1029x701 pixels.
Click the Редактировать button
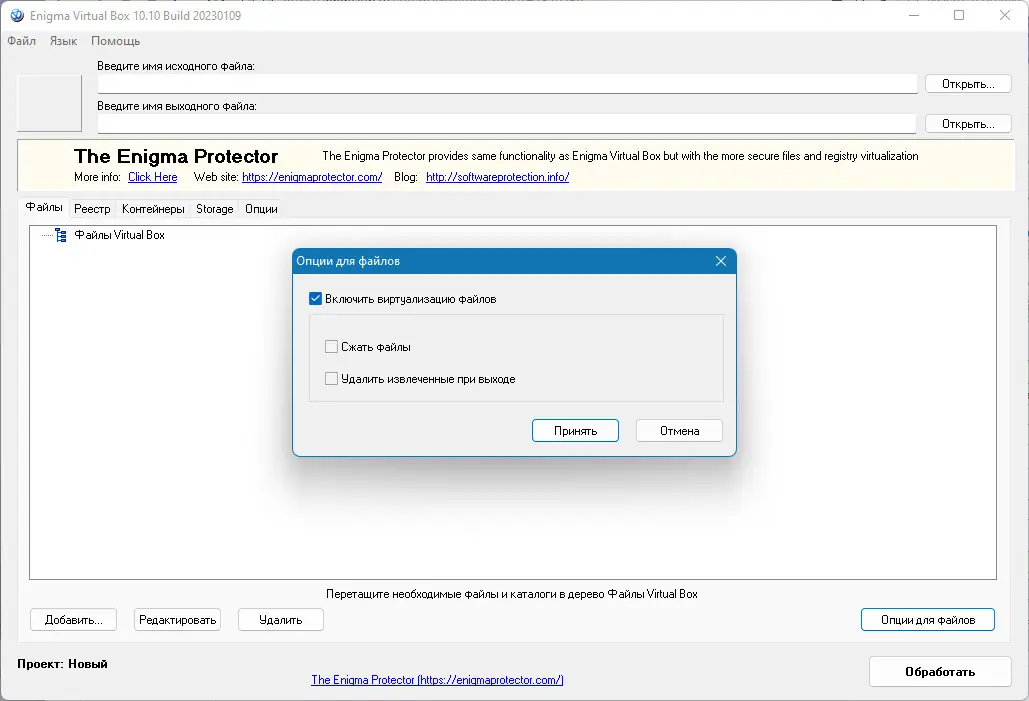[x=177, y=620]
